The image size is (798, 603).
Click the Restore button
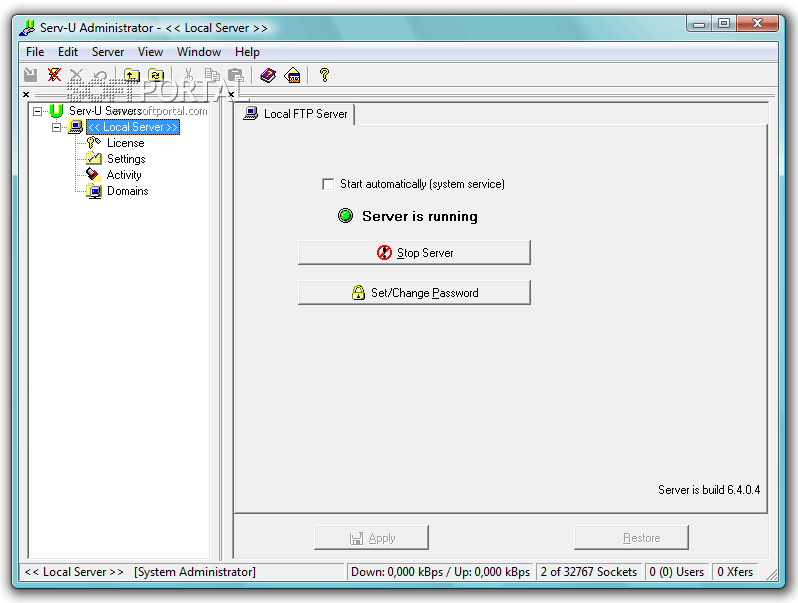632,538
